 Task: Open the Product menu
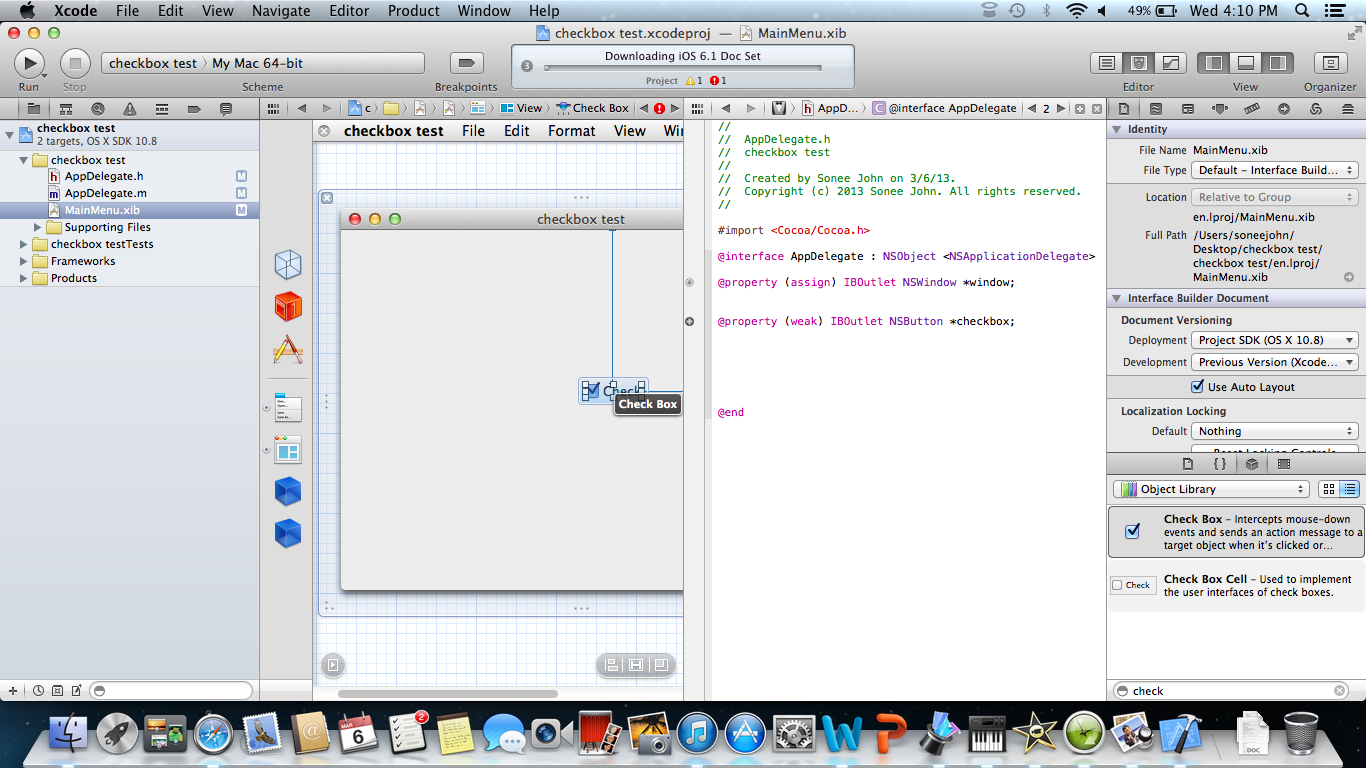(x=414, y=11)
